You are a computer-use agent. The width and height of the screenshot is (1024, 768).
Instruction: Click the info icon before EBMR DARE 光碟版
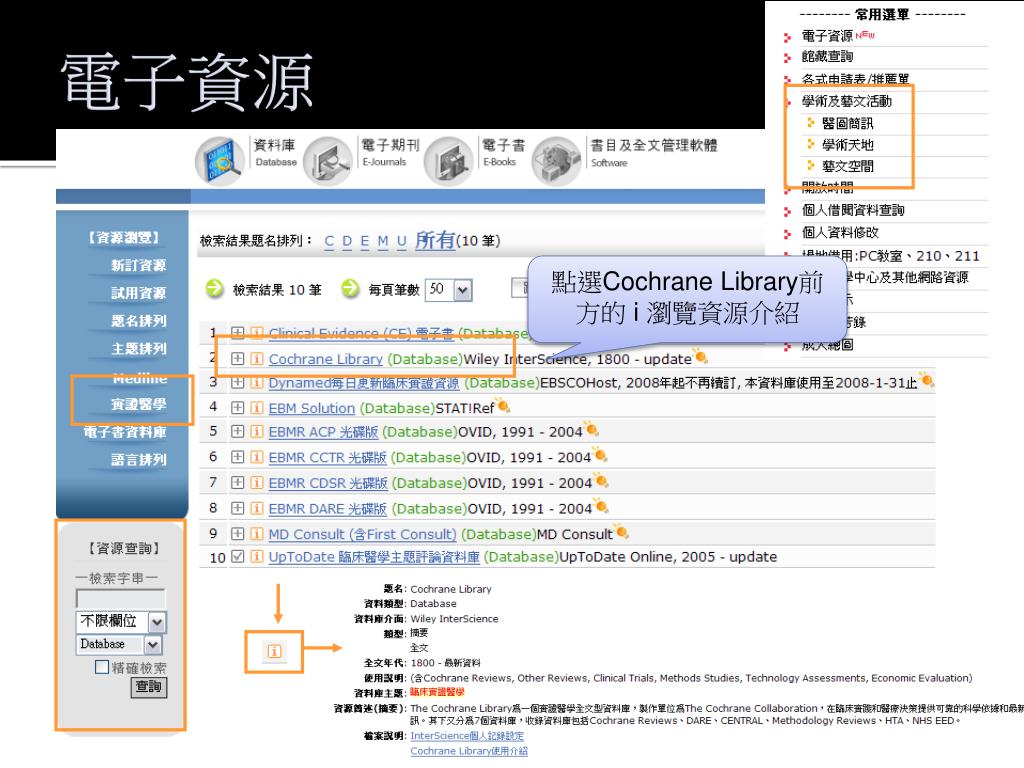click(x=257, y=508)
